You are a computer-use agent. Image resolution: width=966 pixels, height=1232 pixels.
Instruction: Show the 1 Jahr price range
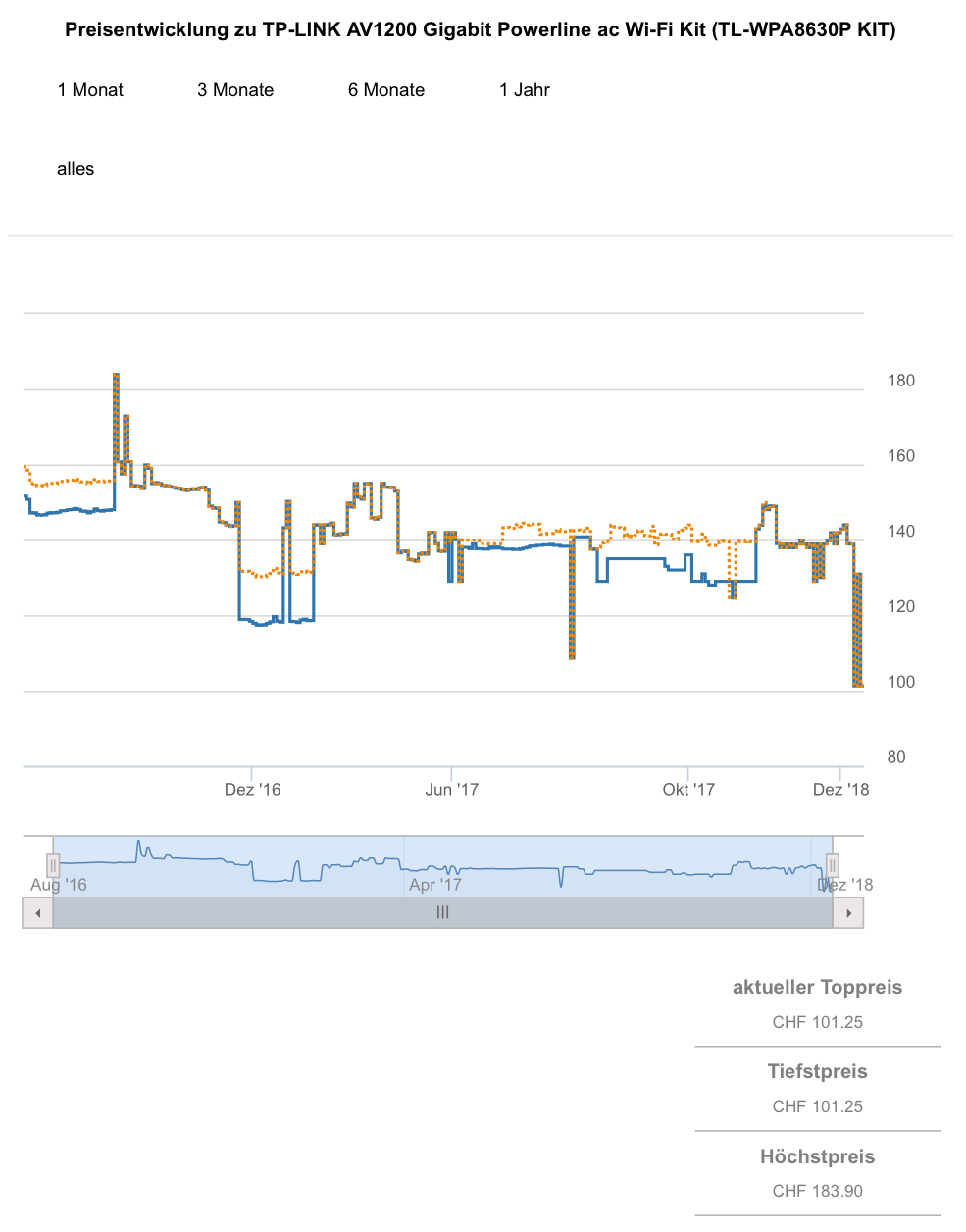[x=525, y=90]
